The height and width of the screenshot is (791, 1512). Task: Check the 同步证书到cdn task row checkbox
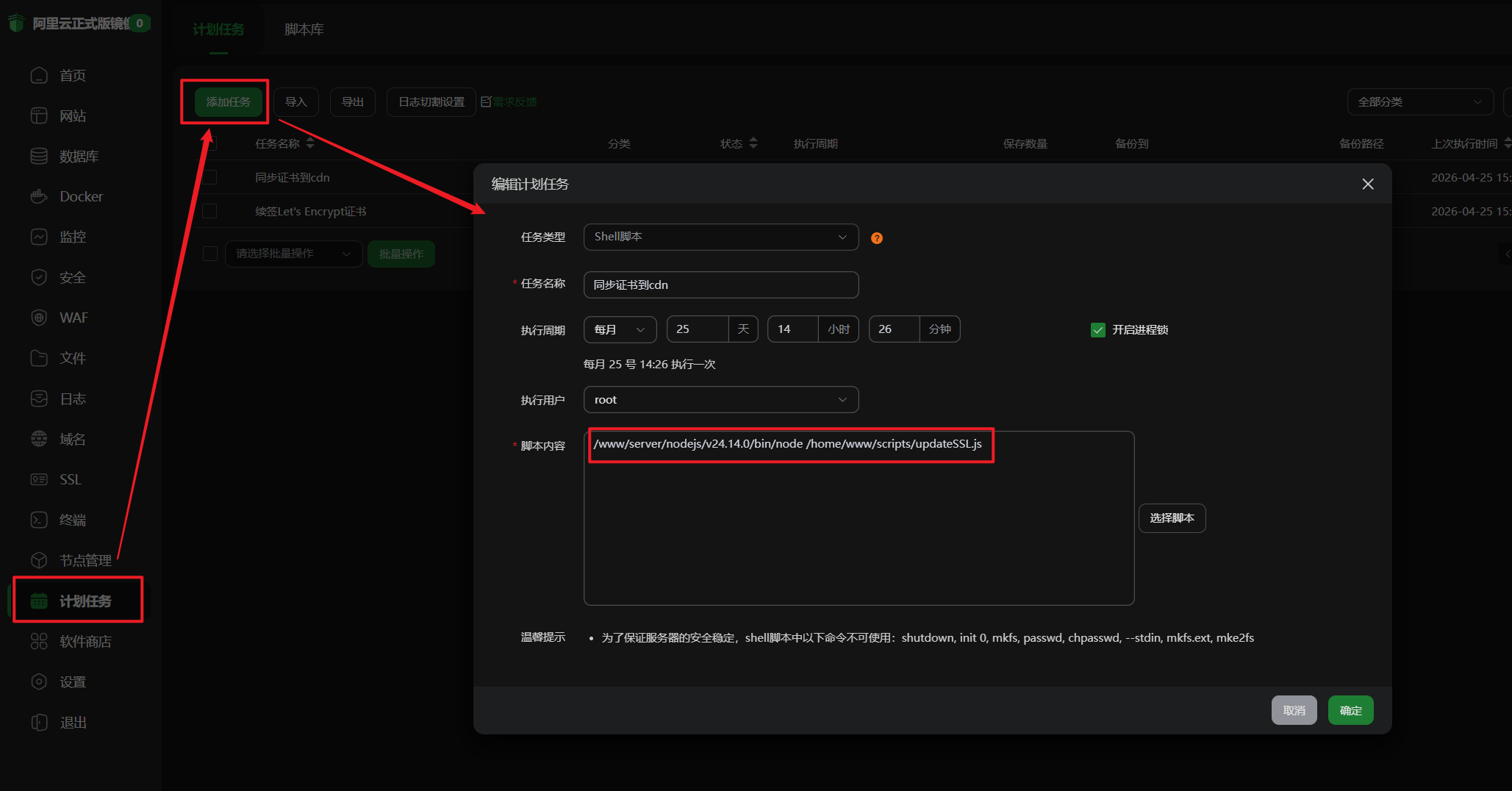click(x=210, y=177)
